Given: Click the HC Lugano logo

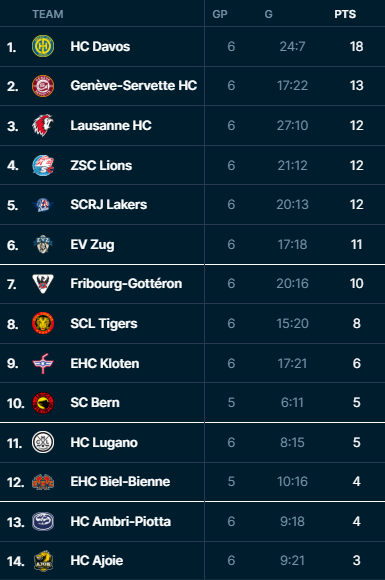Looking at the screenshot, I should (x=43, y=442).
